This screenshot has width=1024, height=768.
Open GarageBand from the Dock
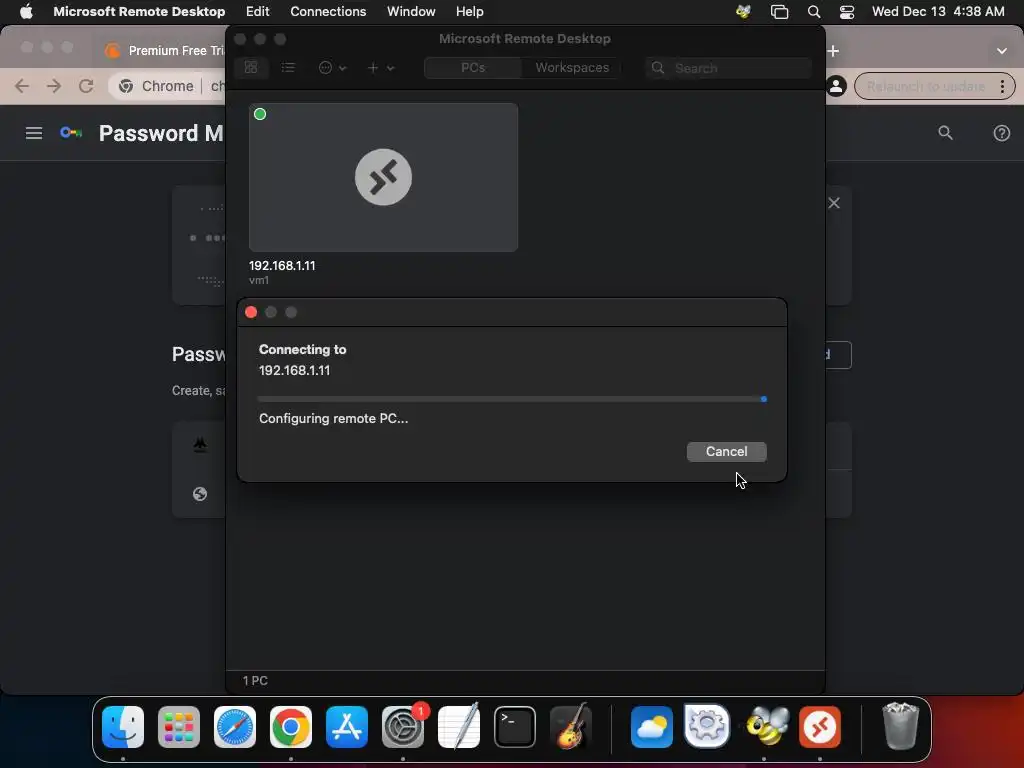571,727
